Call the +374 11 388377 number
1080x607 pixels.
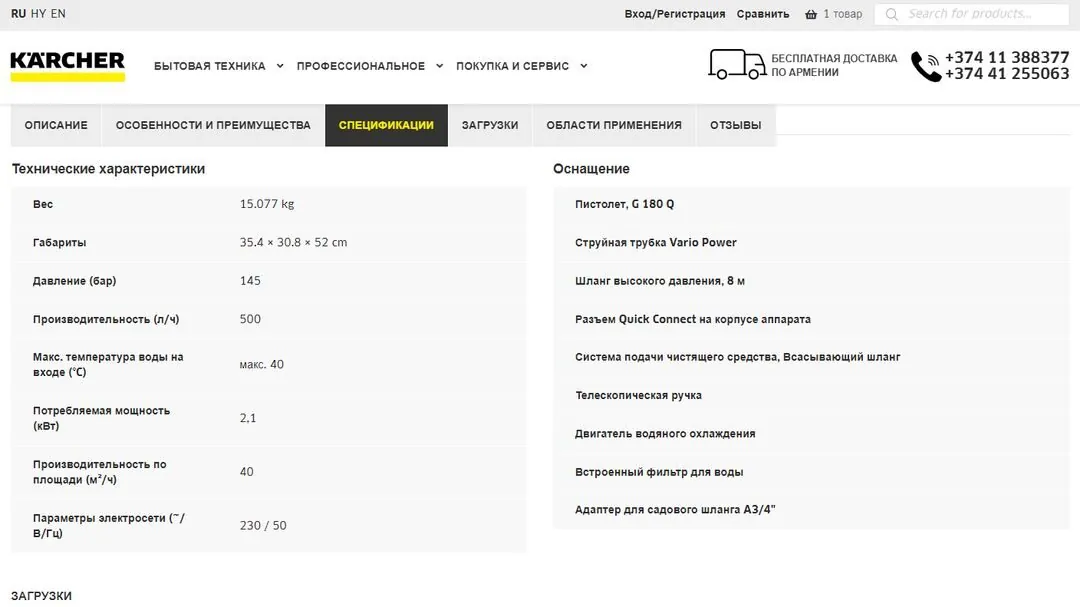(1007, 58)
